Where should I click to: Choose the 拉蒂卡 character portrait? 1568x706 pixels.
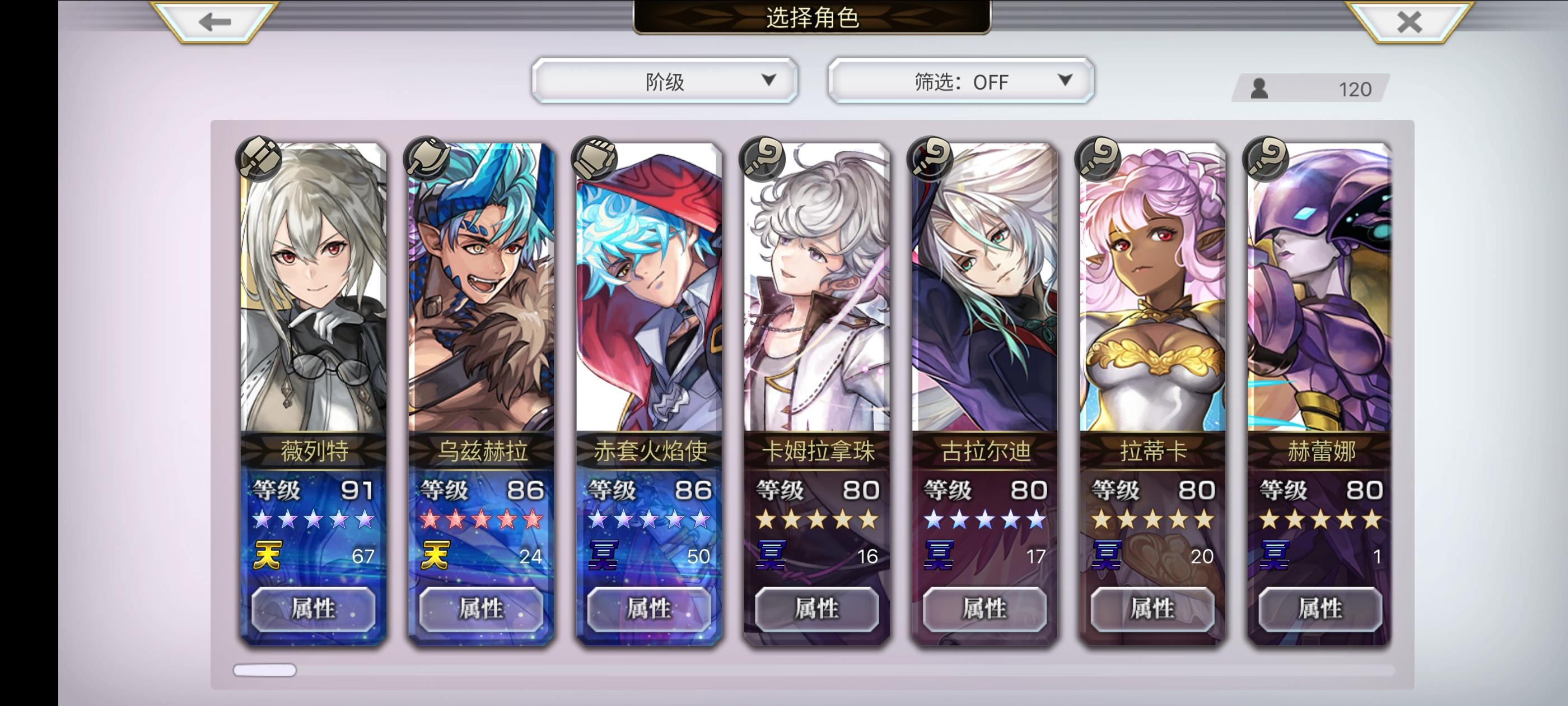(x=1152, y=287)
